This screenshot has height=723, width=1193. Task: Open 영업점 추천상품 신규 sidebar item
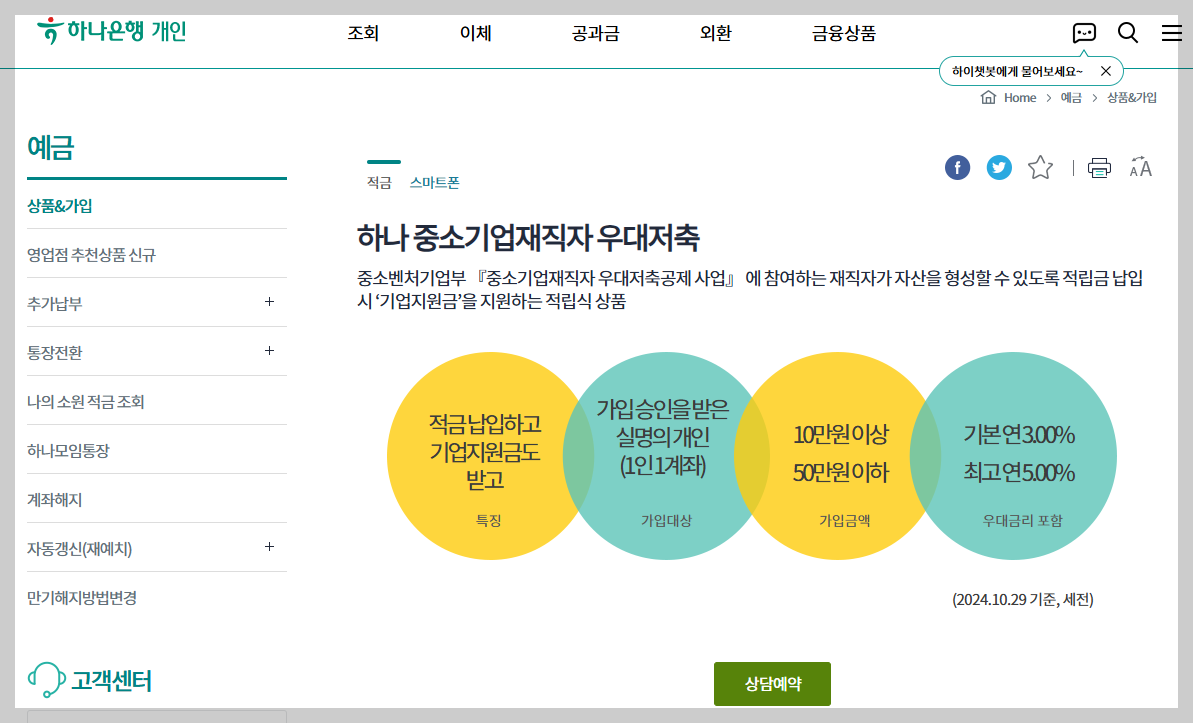coord(91,255)
